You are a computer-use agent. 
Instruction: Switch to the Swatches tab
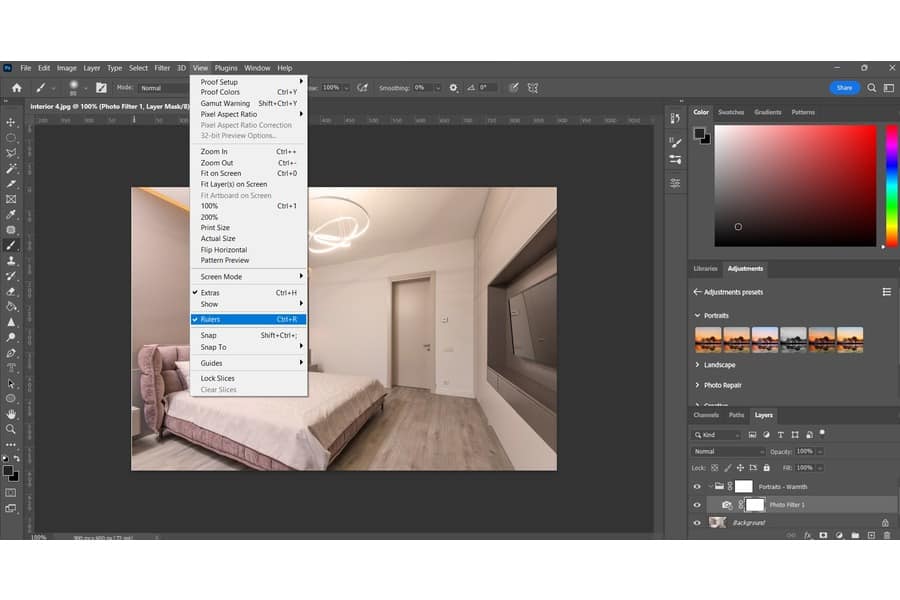click(x=731, y=113)
